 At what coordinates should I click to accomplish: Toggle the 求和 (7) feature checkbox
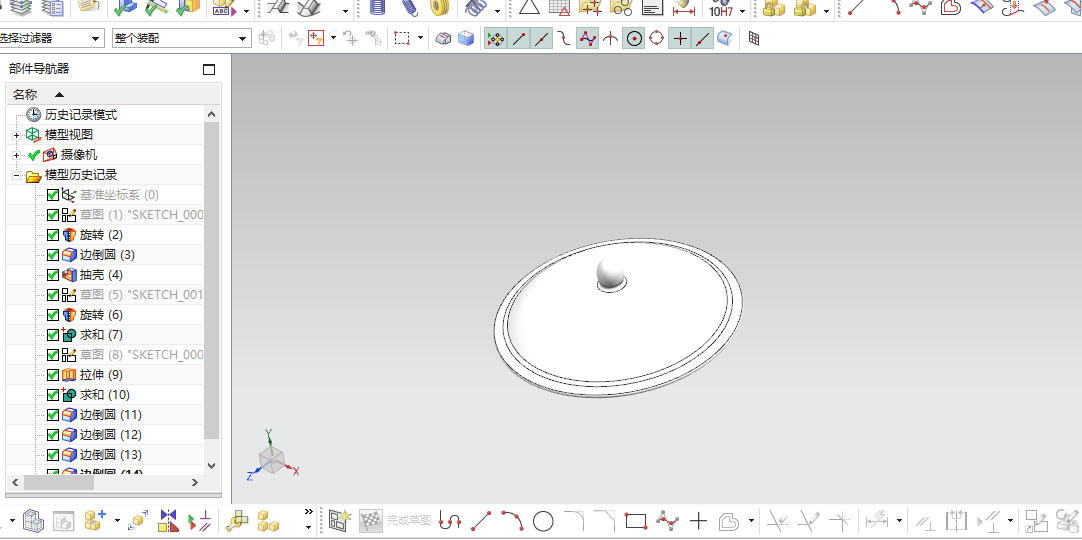pyautogui.click(x=53, y=335)
